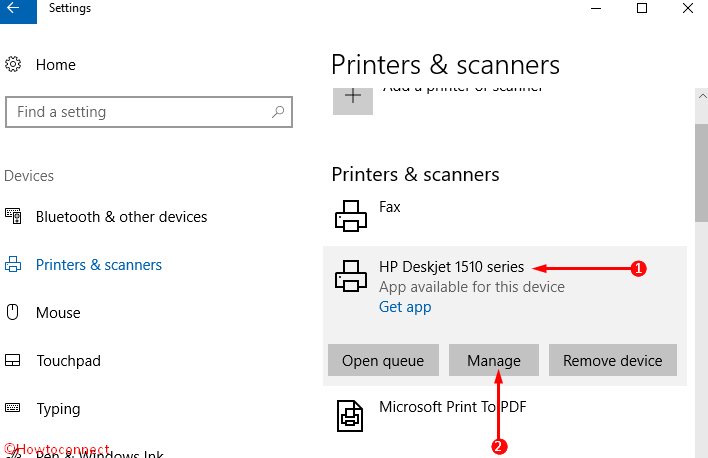Click the Printers & scanners sidebar icon

point(13,264)
